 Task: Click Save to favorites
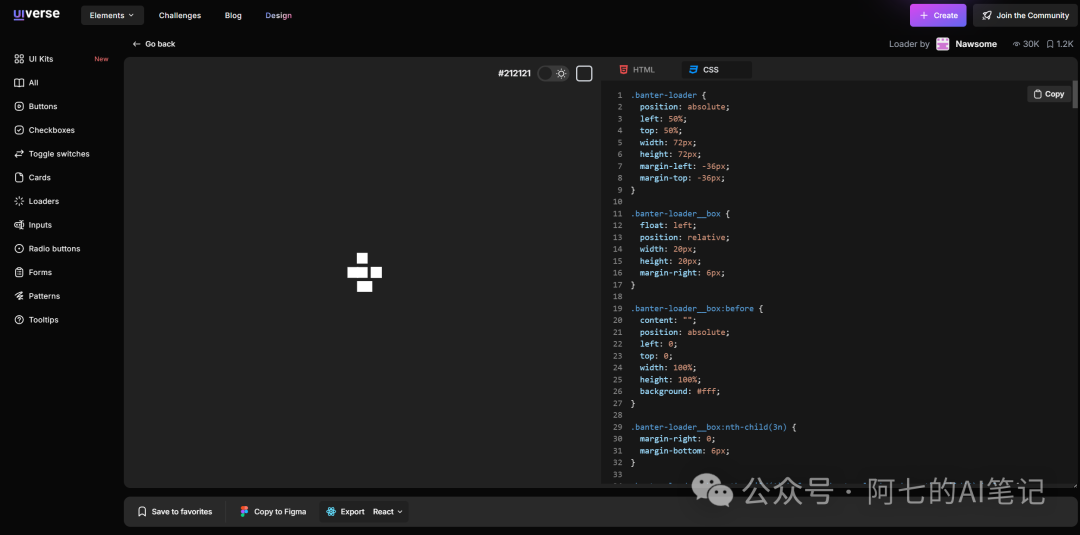coord(175,512)
